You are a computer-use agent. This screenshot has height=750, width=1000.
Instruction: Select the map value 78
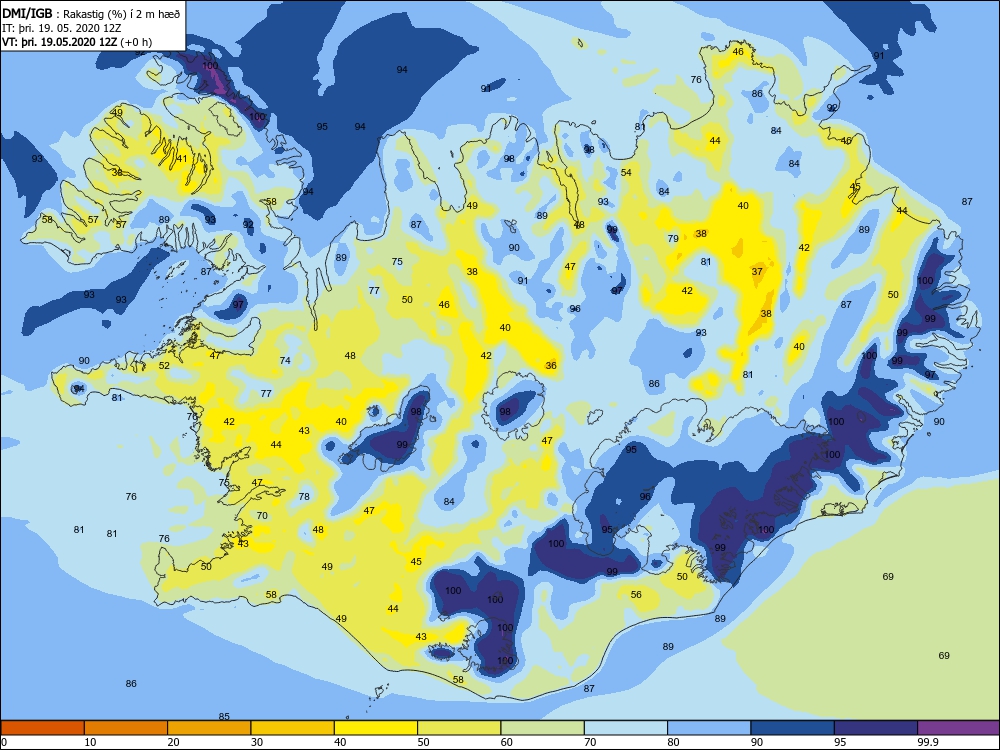coord(304,496)
